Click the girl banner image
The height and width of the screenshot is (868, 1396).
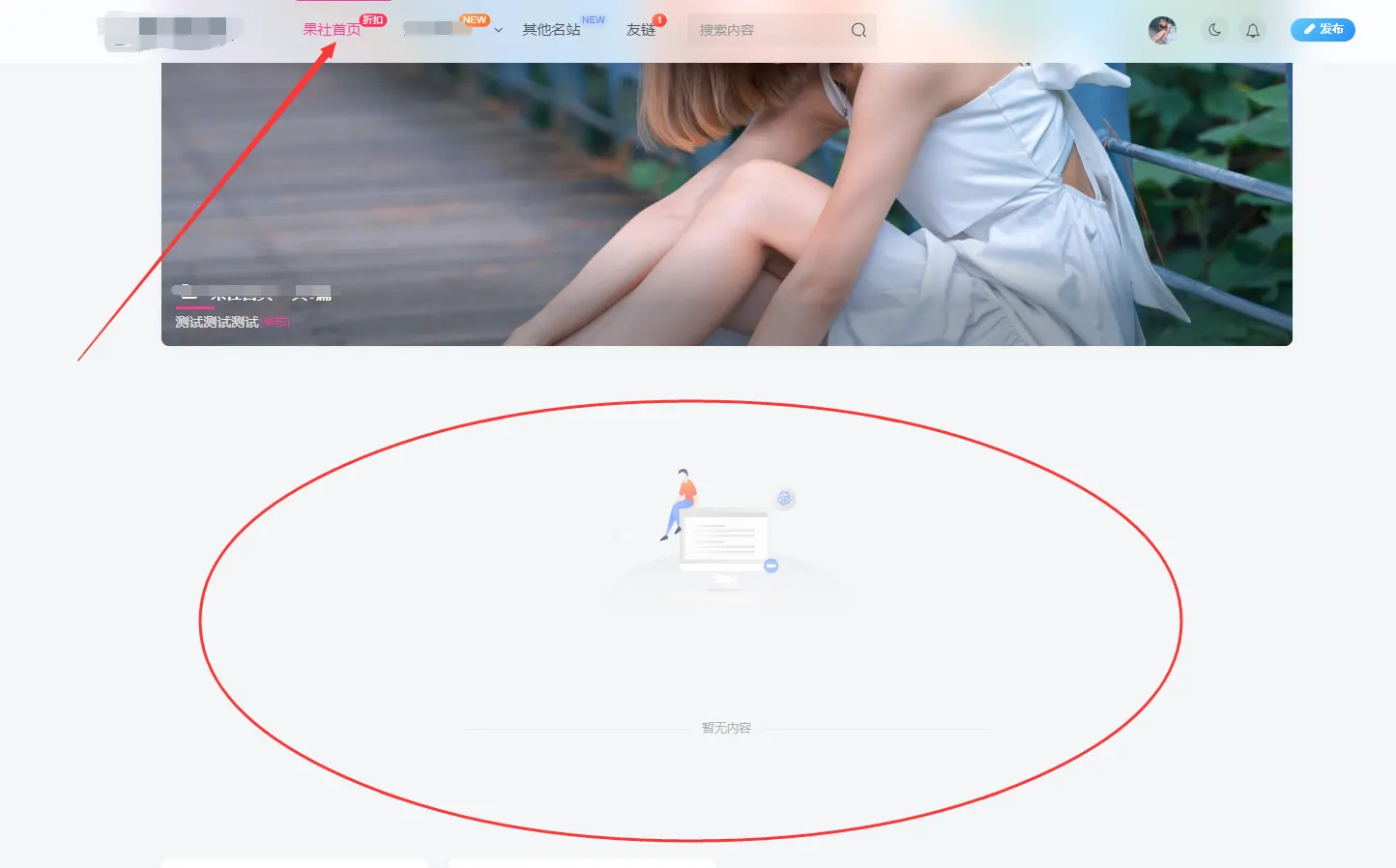[x=727, y=204]
